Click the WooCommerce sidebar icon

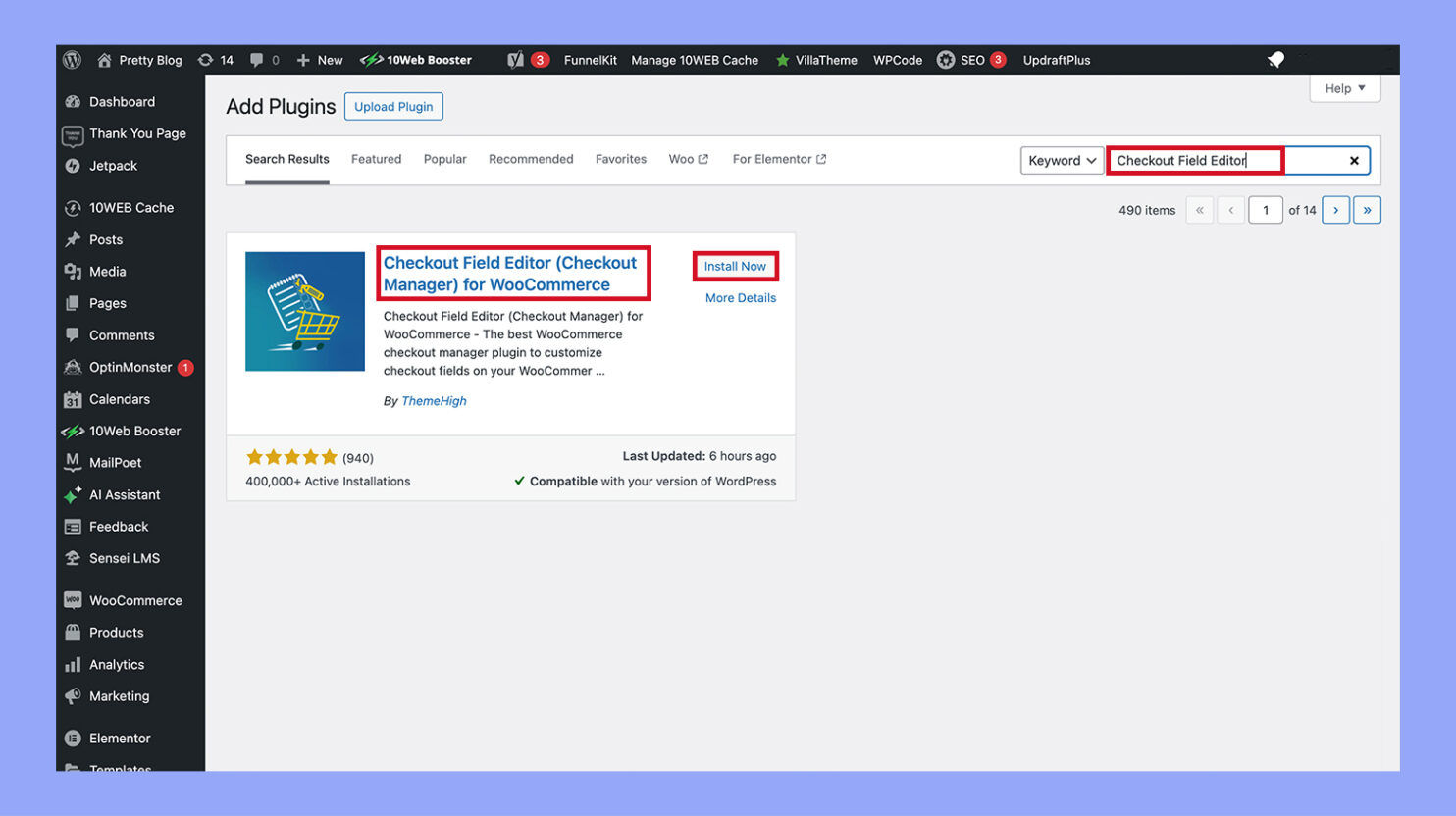[73, 599]
